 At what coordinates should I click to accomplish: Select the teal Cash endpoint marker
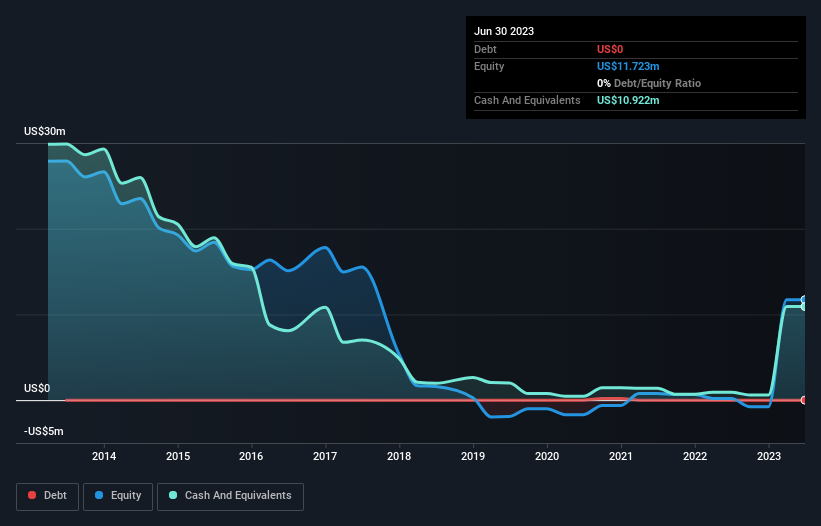tap(804, 307)
